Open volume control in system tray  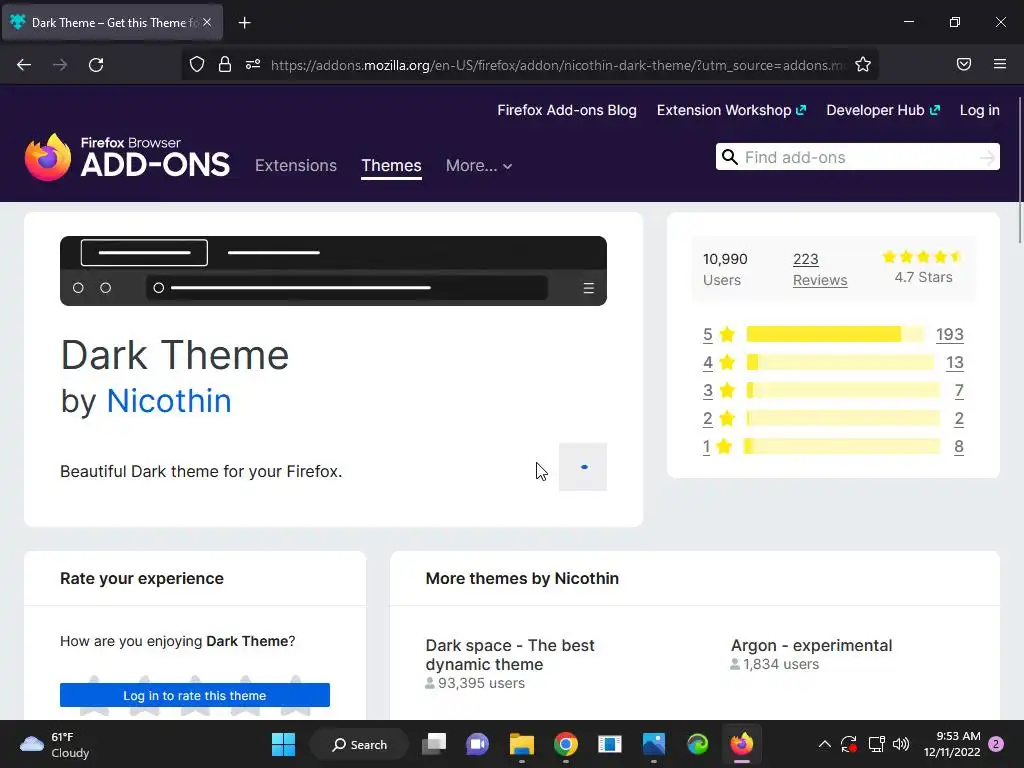pyautogui.click(x=901, y=744)
